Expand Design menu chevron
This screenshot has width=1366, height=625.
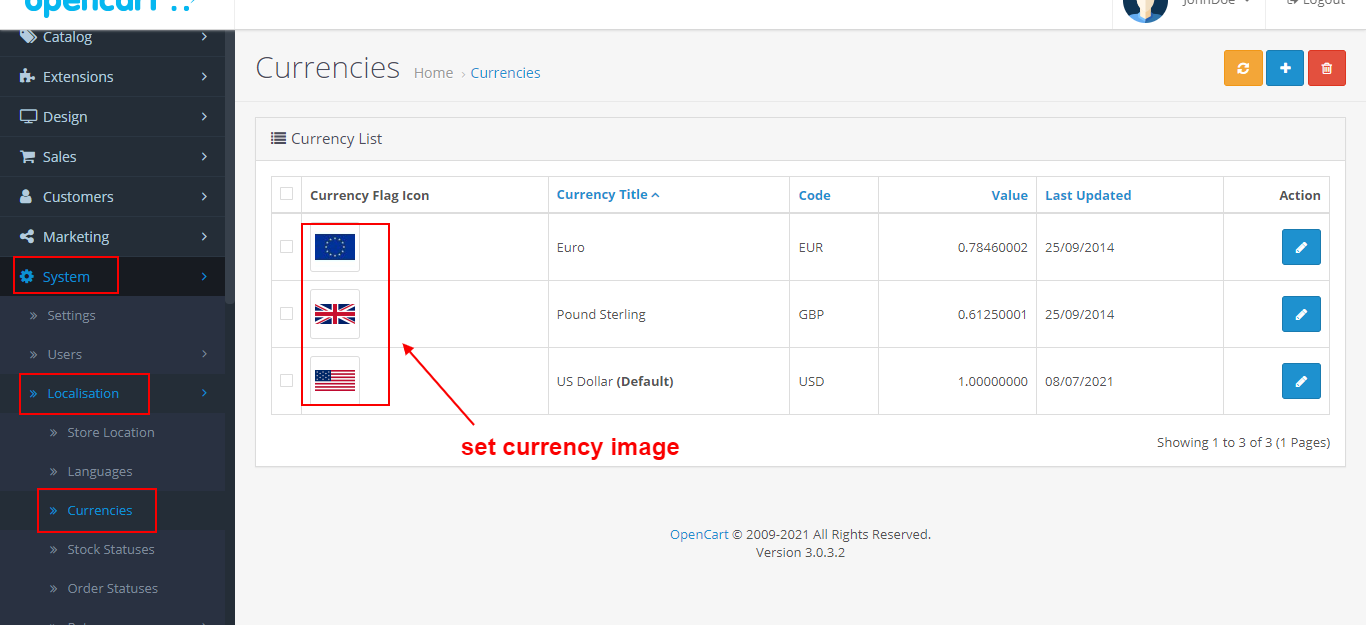tap(204, 117)
